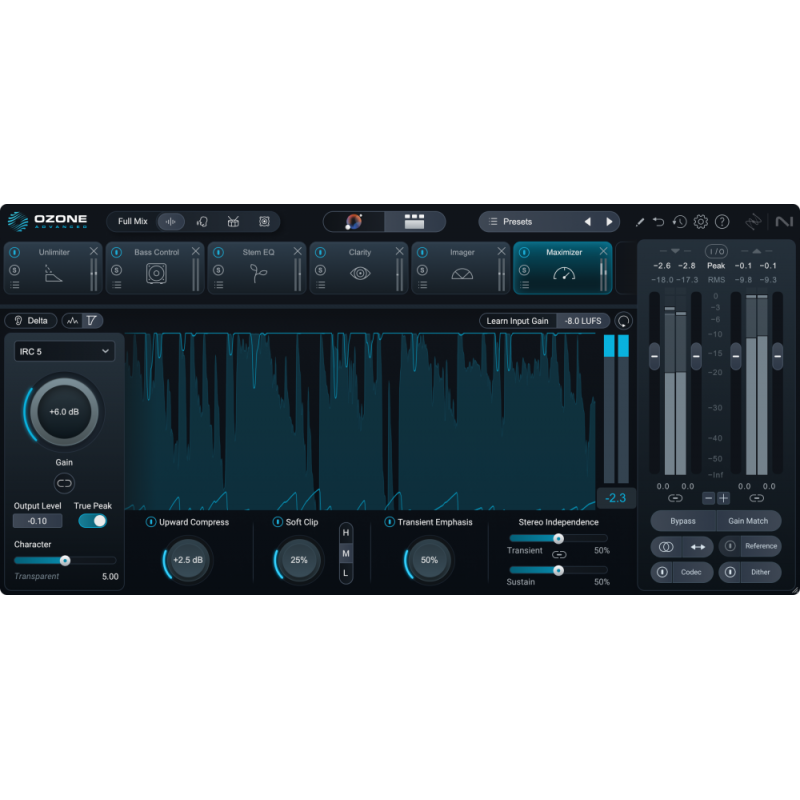The width and height of the screenshot is (800, 800).
Task: Adjust the Character slider handle
Action: [x=66, y=560]
